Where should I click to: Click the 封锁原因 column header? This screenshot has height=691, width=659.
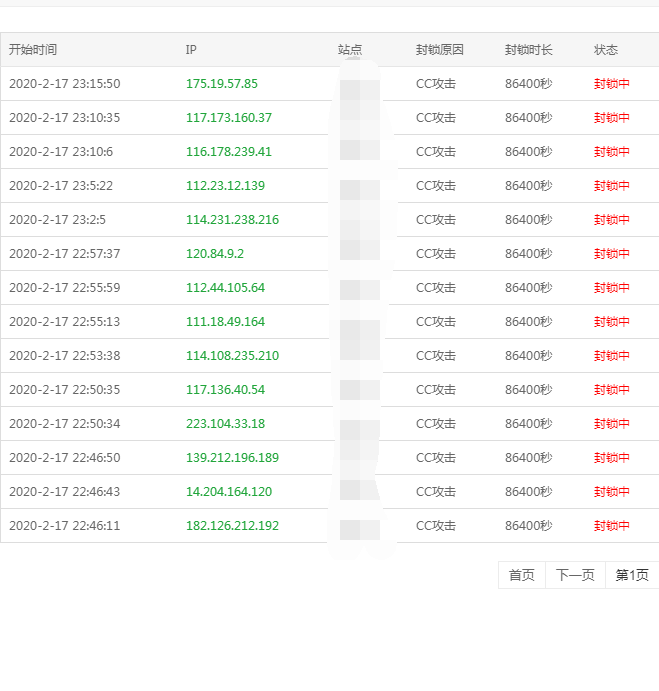click(x=440, y=50)
